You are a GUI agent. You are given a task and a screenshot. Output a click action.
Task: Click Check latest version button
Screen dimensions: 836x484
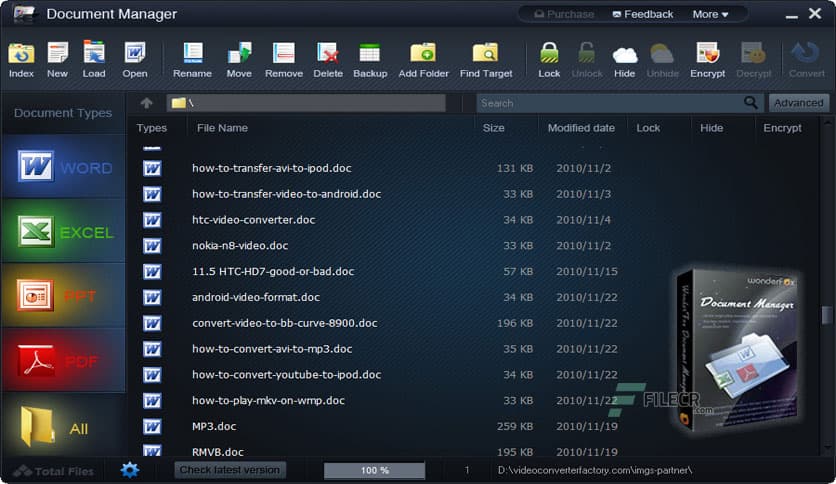[230, 470]
